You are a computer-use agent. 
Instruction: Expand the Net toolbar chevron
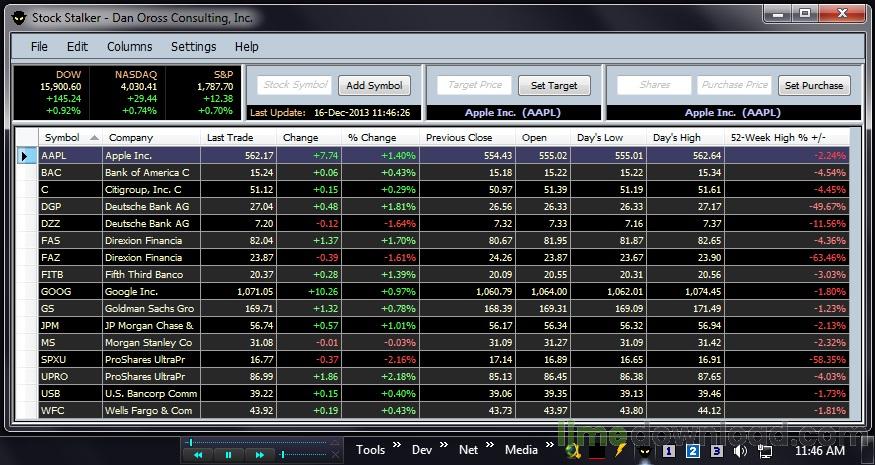tap(490, 445)
